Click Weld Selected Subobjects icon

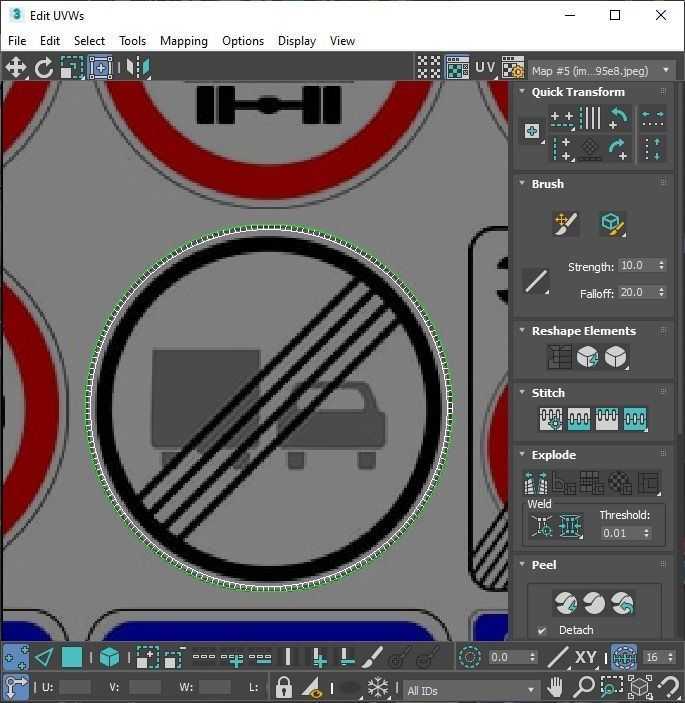[x=570, y=526]
